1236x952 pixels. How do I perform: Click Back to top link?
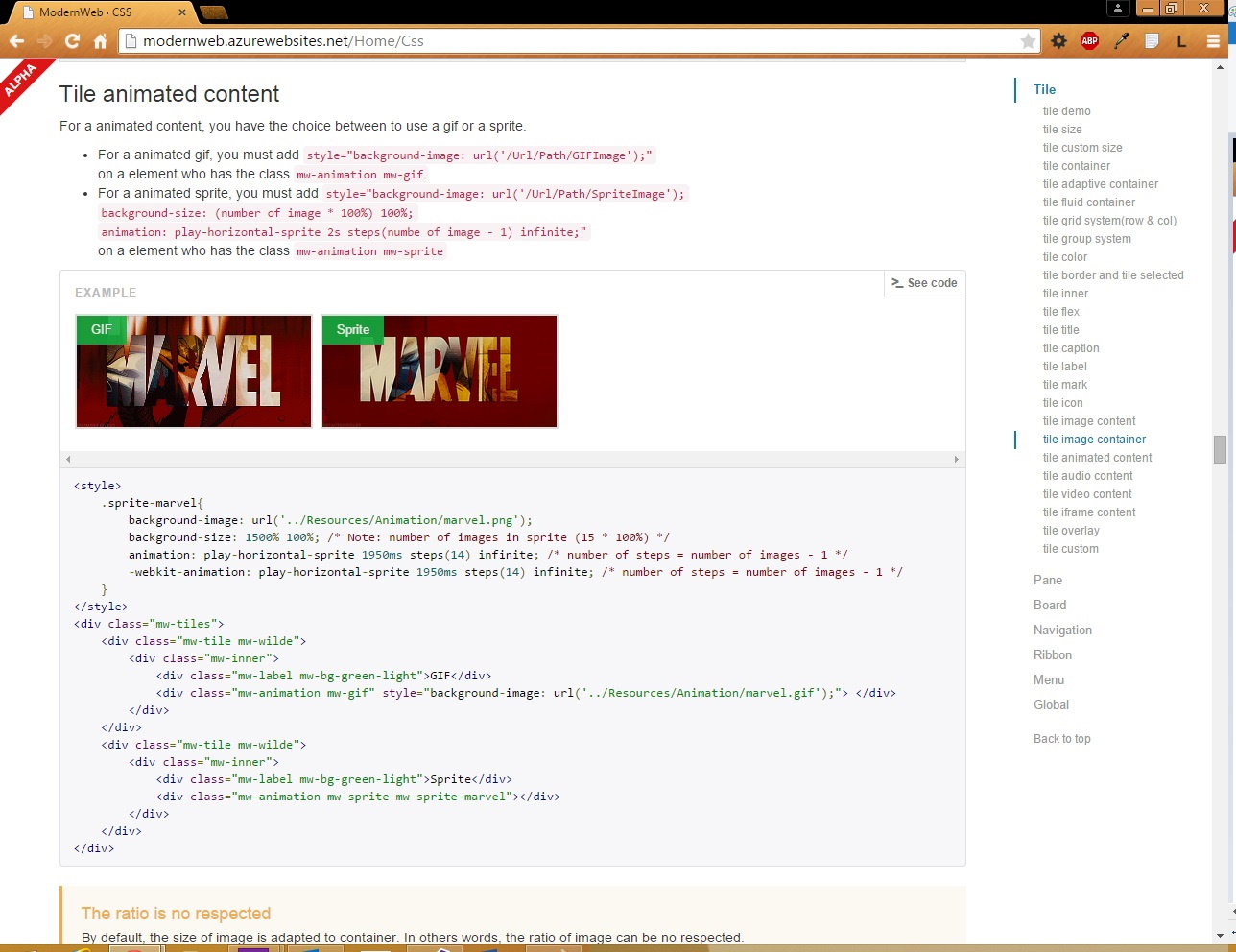click(x=1061, y=739)
